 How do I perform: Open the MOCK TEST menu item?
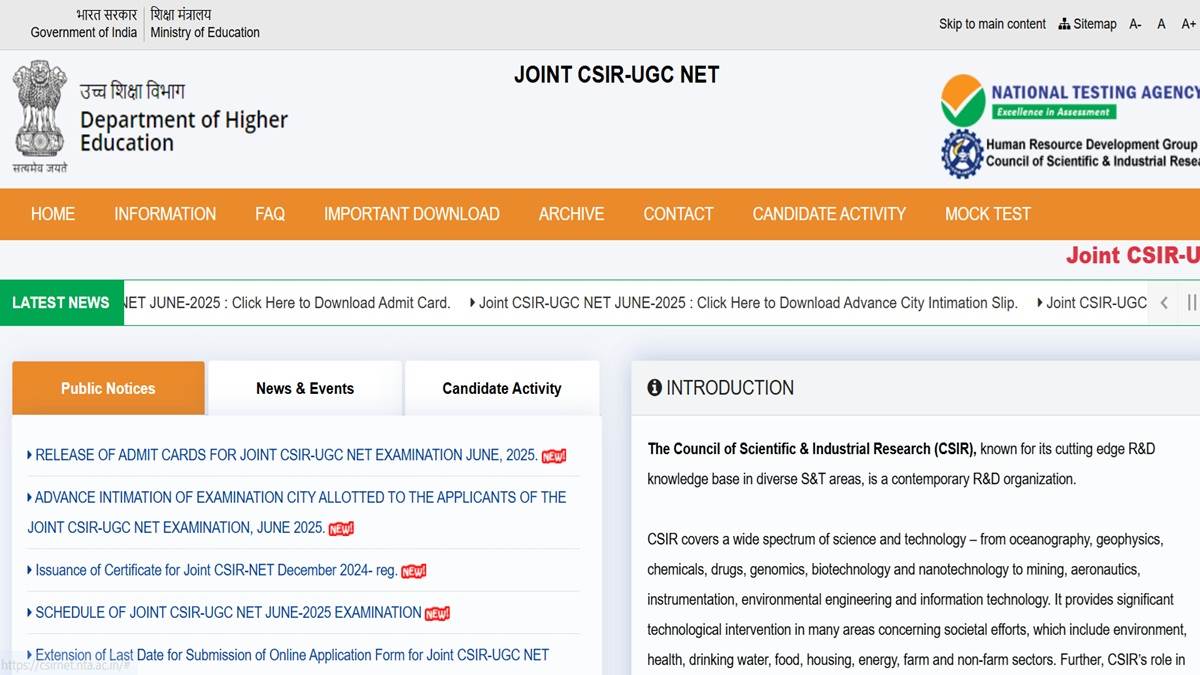(x=987, y=214)
